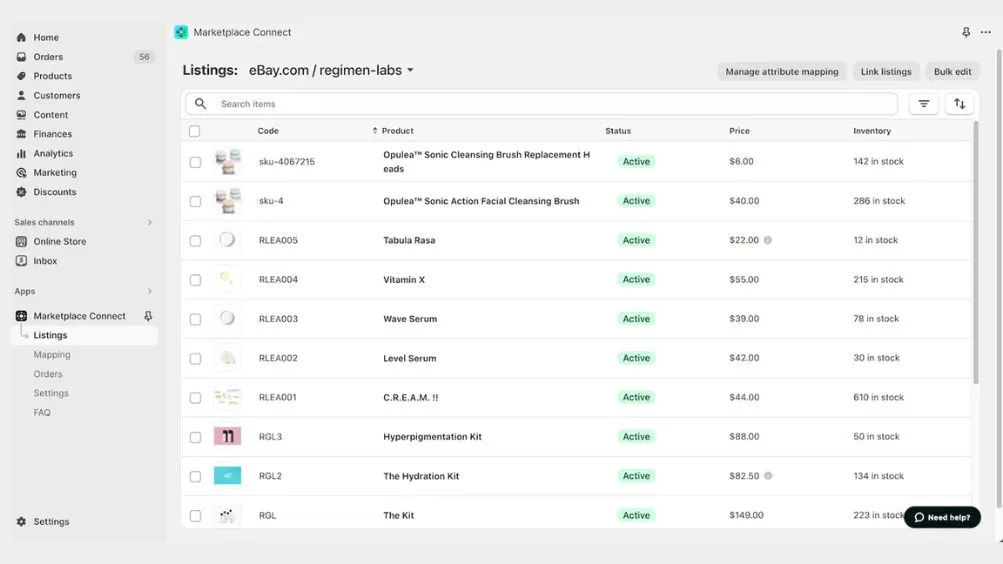Open the Tabula Rasa product link
This screenshot has height=564, width=1003.
(409, 240)
